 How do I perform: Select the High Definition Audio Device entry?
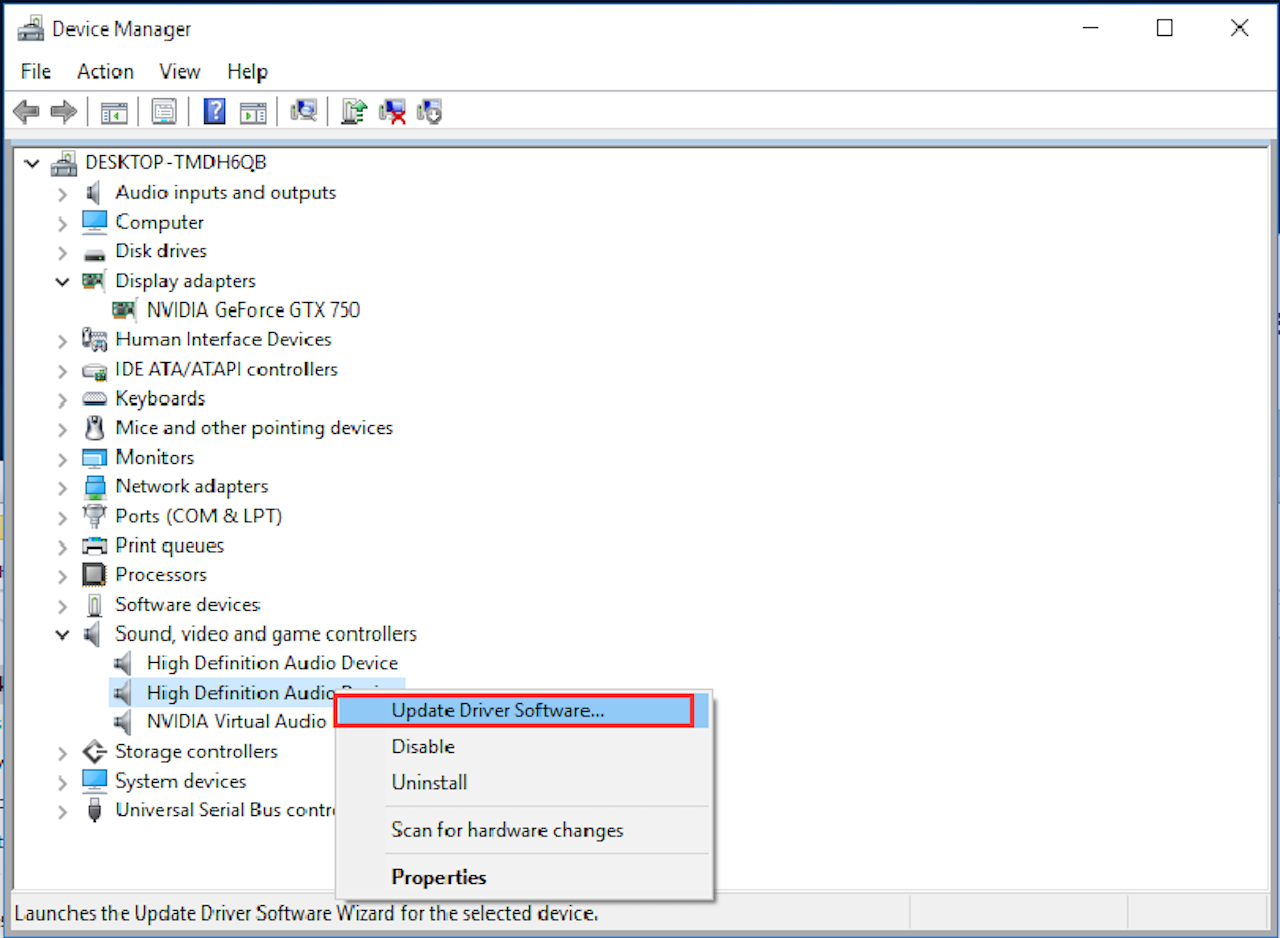[273, 662]
